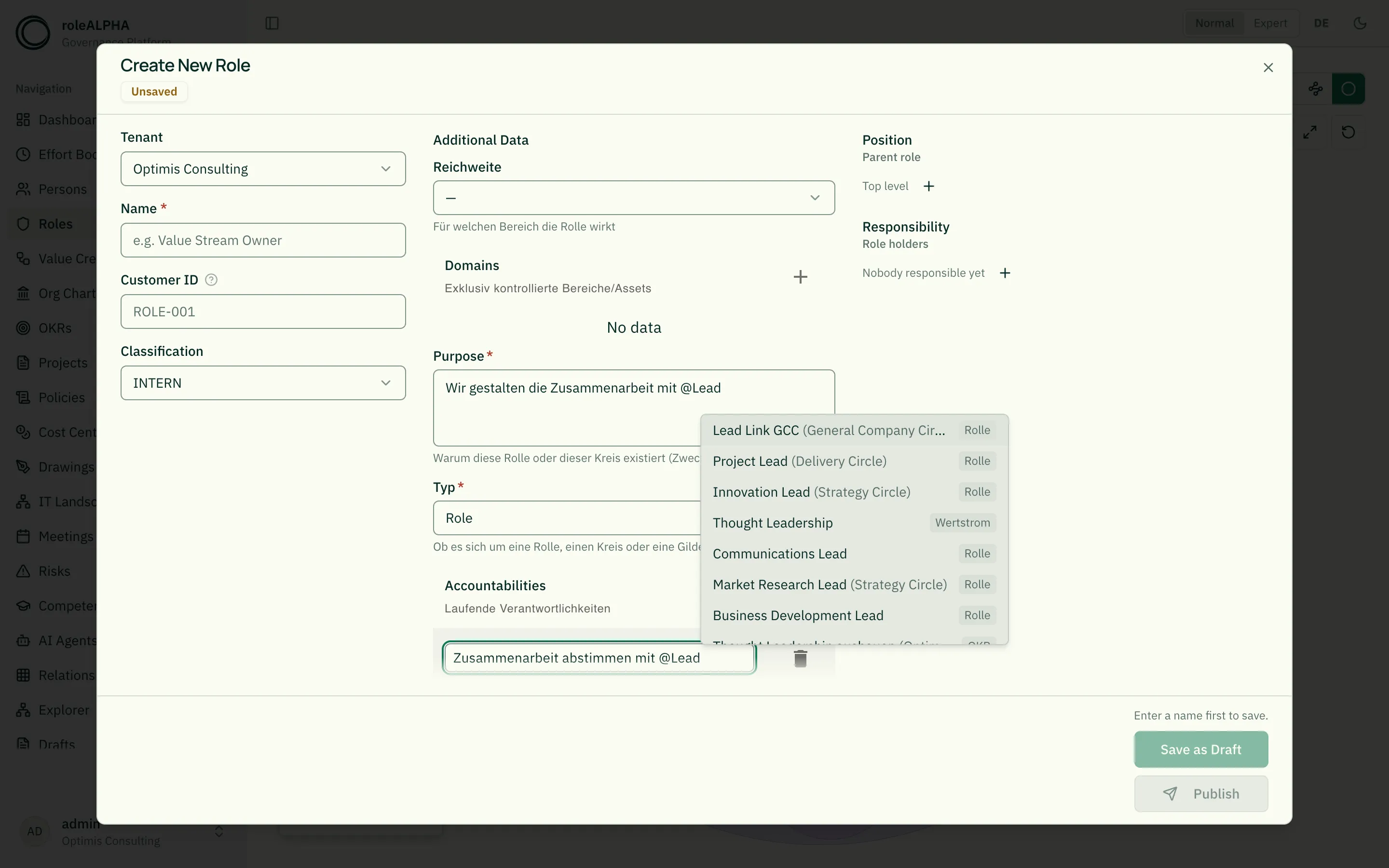Click the Publish button

click(1201, 794)
